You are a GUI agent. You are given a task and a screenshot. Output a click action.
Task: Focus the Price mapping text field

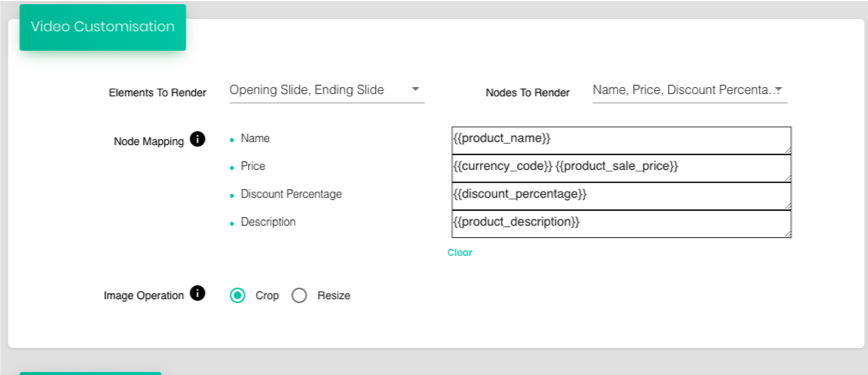621,168
